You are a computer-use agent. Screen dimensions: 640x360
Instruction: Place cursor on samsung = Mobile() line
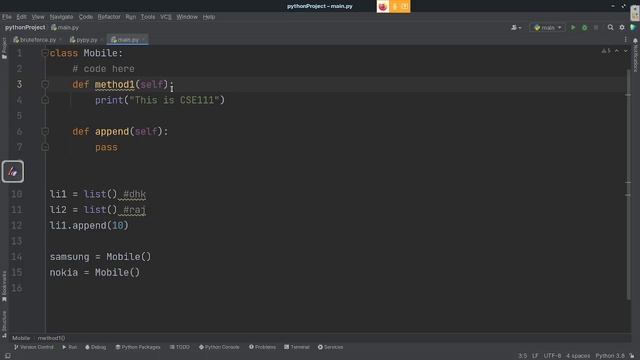[100, 257]
